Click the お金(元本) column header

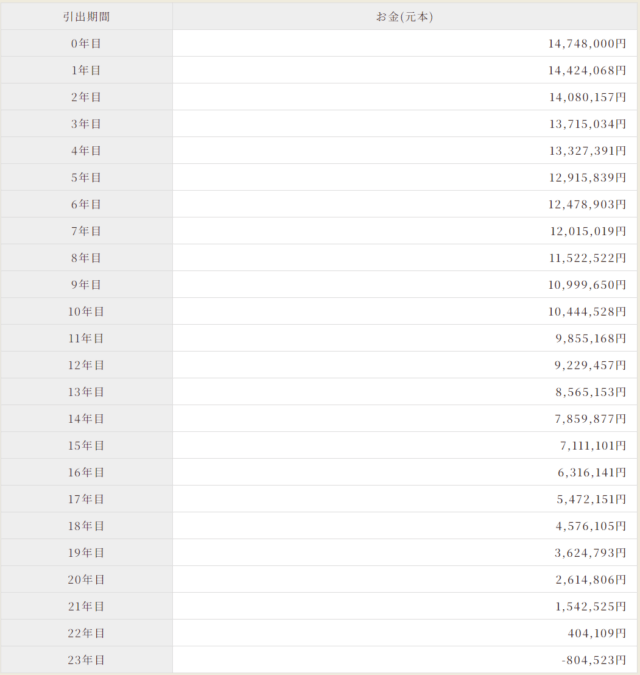[404, 17]
